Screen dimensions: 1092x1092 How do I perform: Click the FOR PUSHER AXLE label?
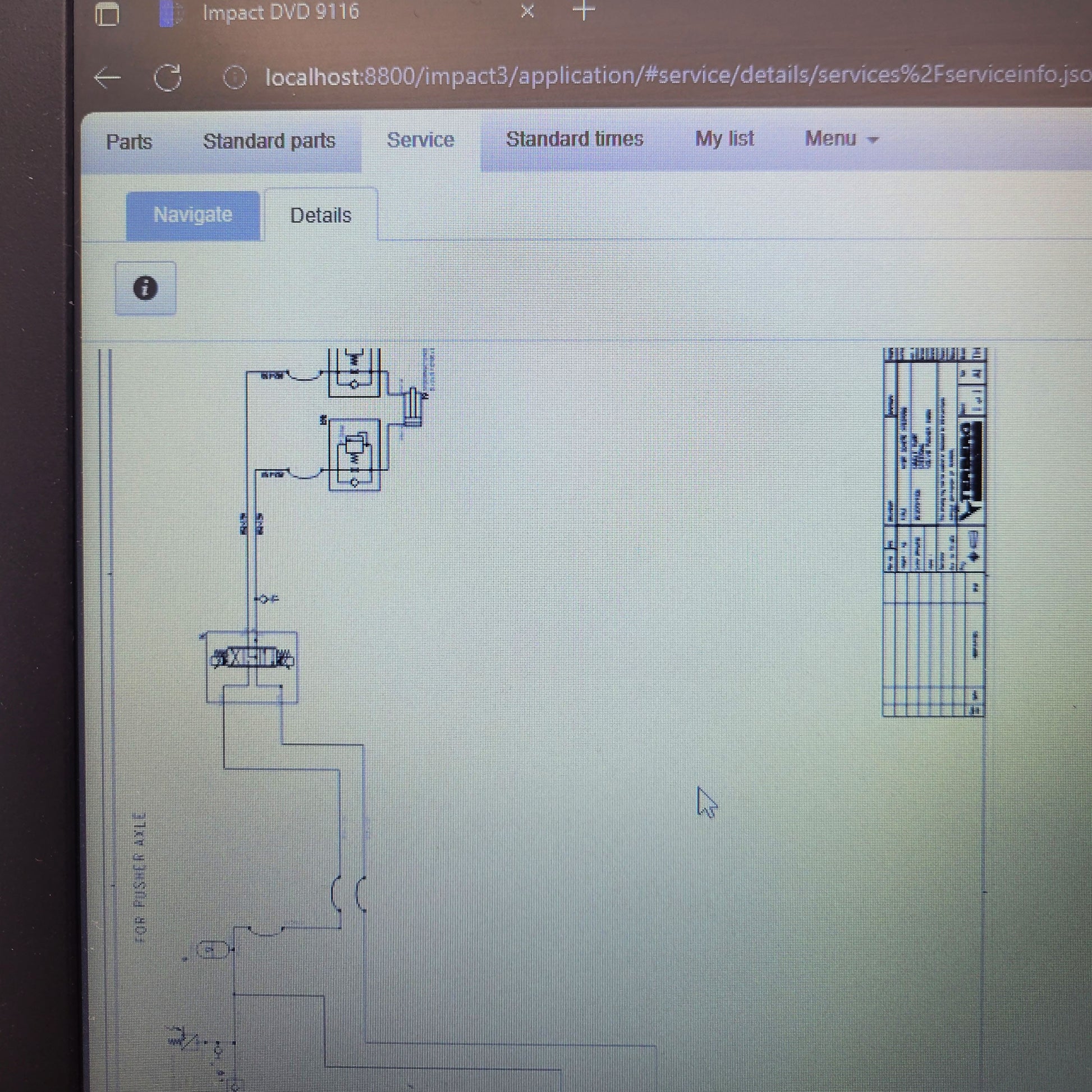(x=140, y=877)
